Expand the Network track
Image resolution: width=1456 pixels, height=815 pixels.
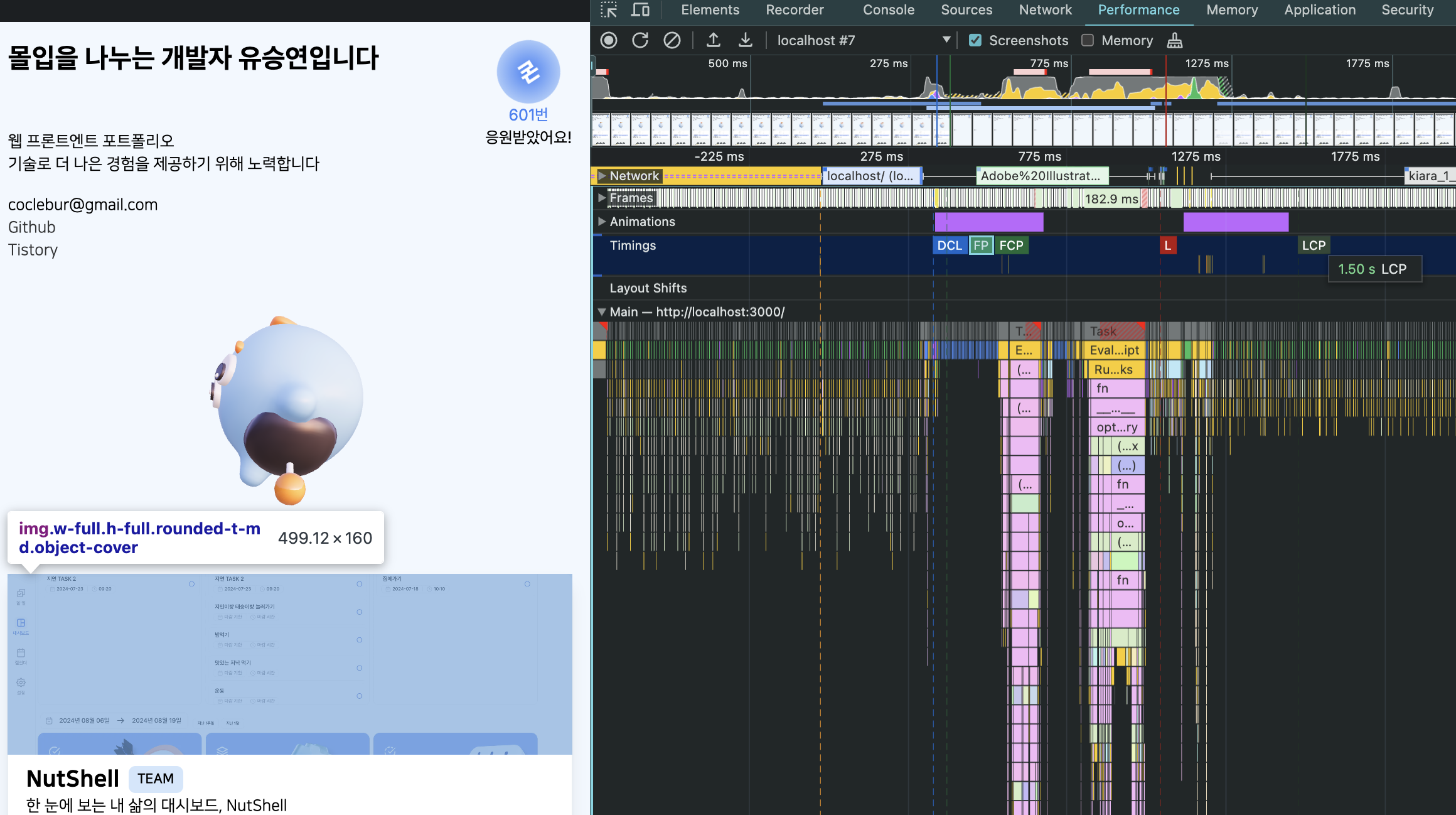click(602, 176)
